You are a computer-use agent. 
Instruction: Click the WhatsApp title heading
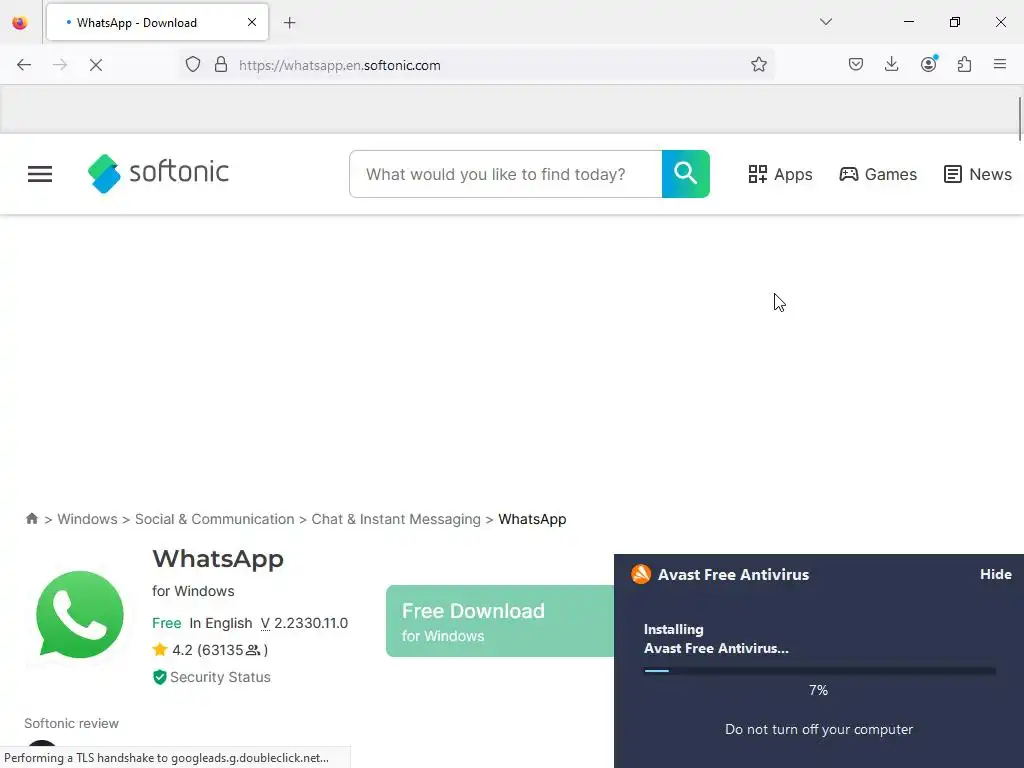pos(218,559)
